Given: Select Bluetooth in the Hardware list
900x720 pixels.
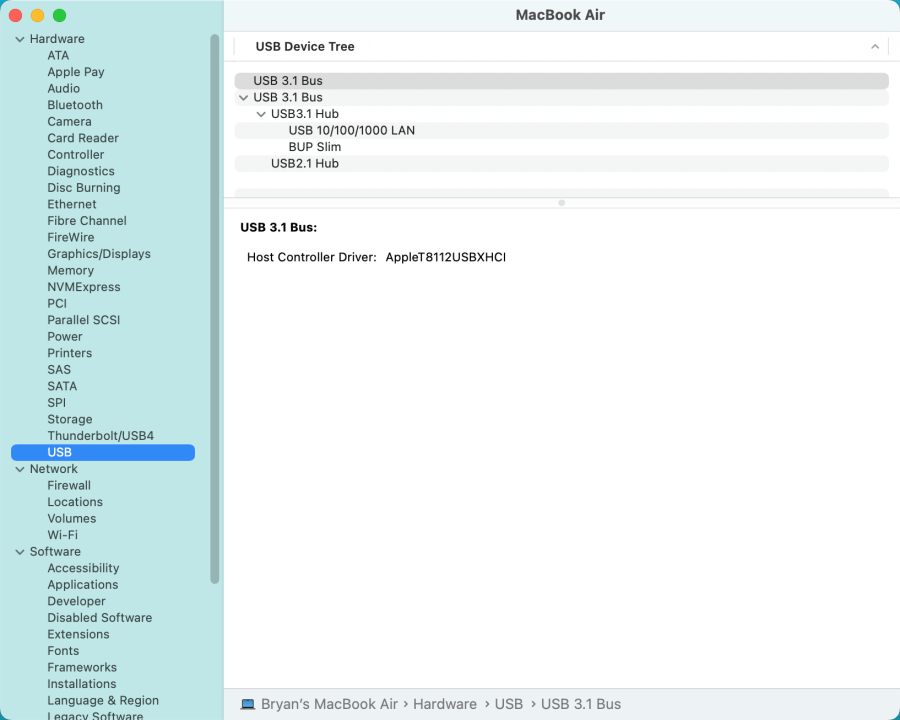Looking at the screenshot, I should [x=75, y=105].
